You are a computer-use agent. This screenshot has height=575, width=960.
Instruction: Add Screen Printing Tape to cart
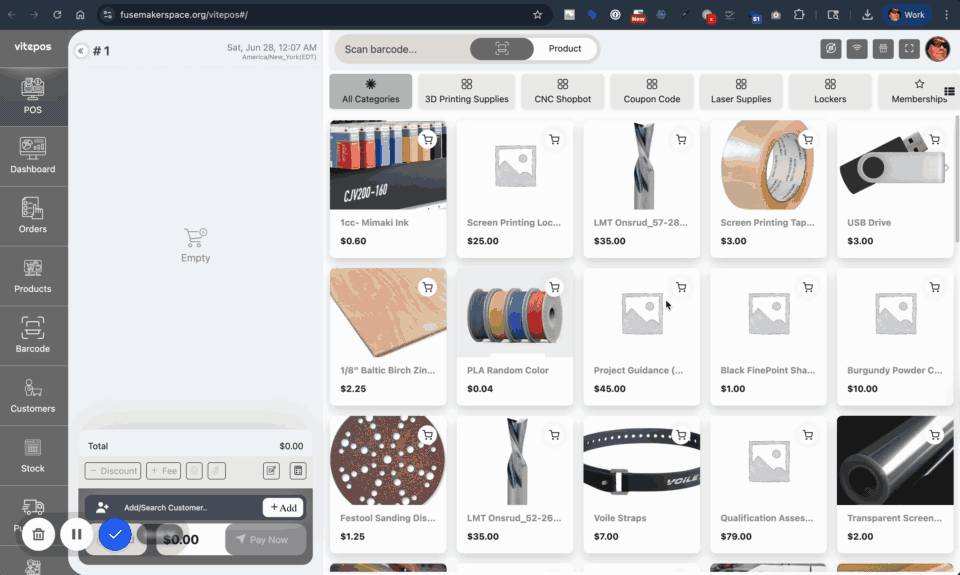(808, 140)
